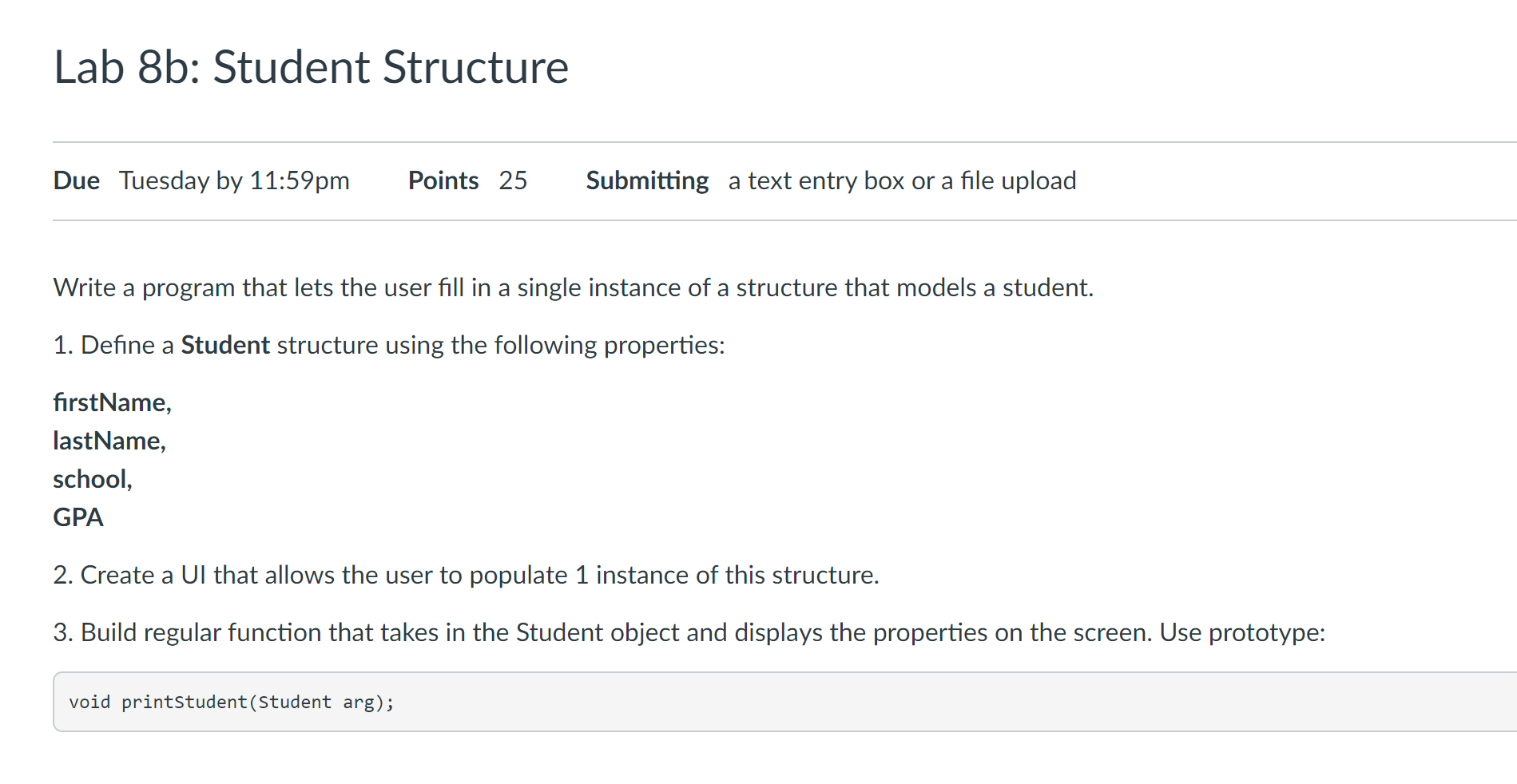Click inside the gray prototype code box
Screen dimensions: 1517x784
[x=719, y=701]
